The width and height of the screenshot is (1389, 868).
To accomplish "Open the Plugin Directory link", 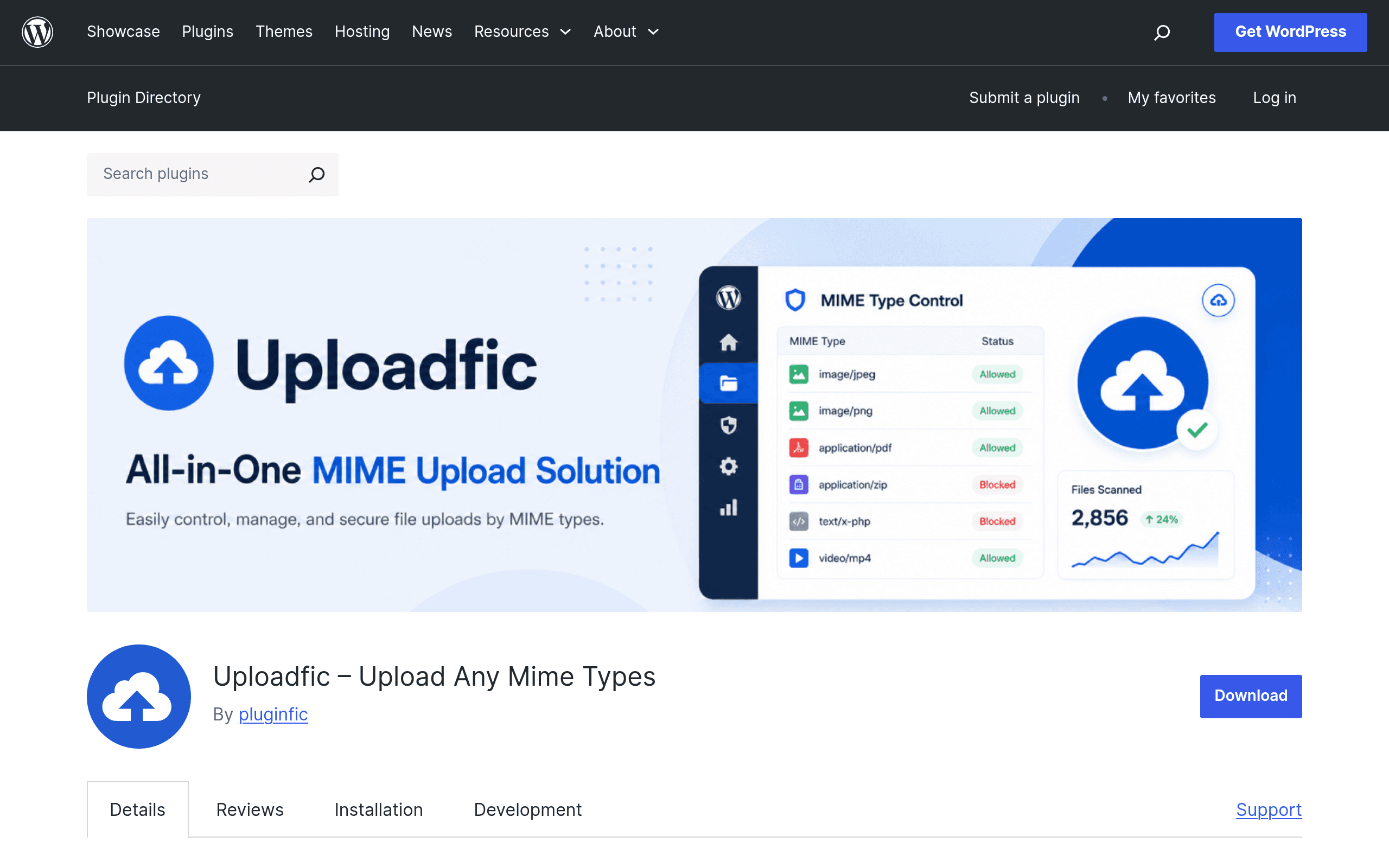I will coord(143,98).
